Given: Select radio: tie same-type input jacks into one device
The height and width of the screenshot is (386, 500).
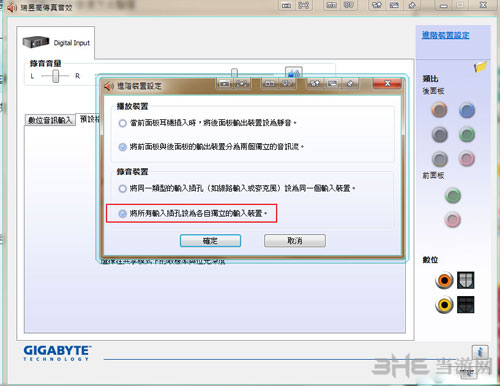Looking at the screenshot, I should coord(122,189).
